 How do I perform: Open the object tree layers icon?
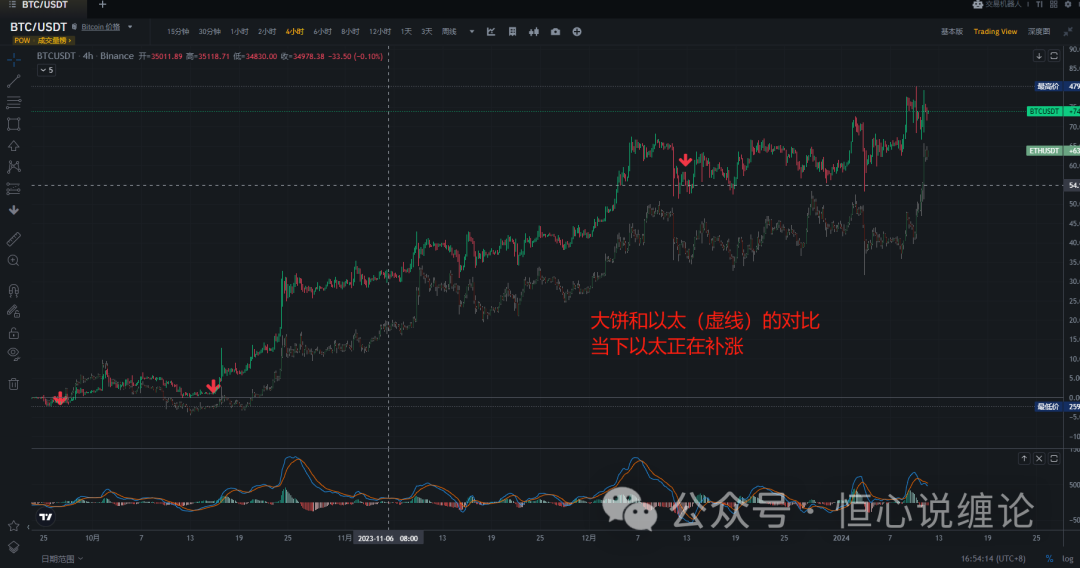pos(13,547)
